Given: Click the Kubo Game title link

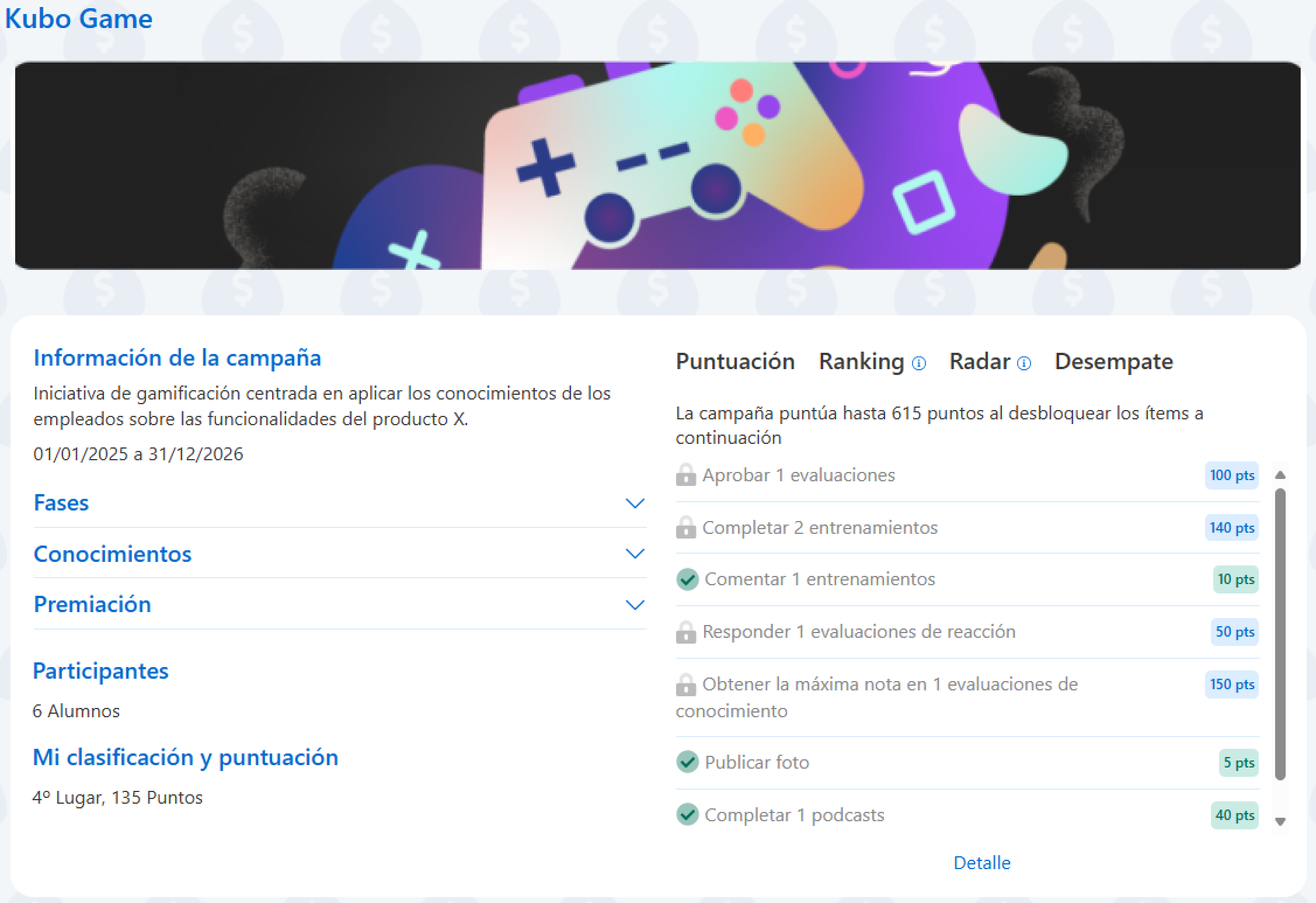Looking at the screenshot, I should tap(79, 19).
